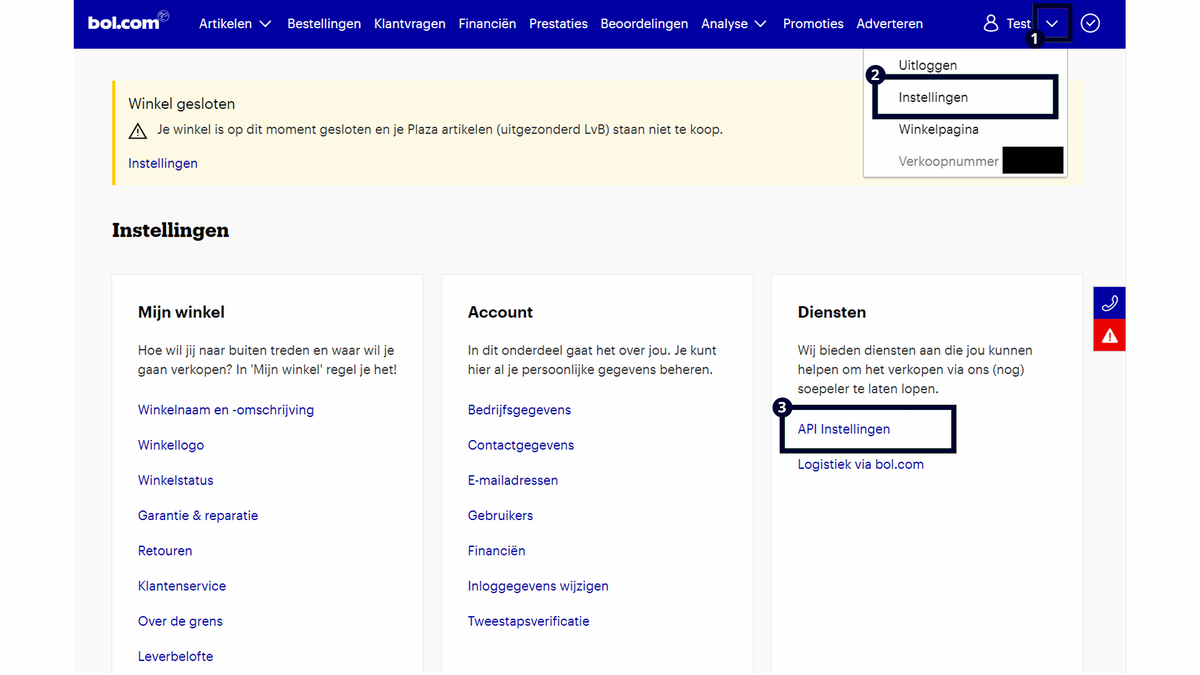Open the Leverbelofte link
1200x675 pixels.
[x=176, y=656]
